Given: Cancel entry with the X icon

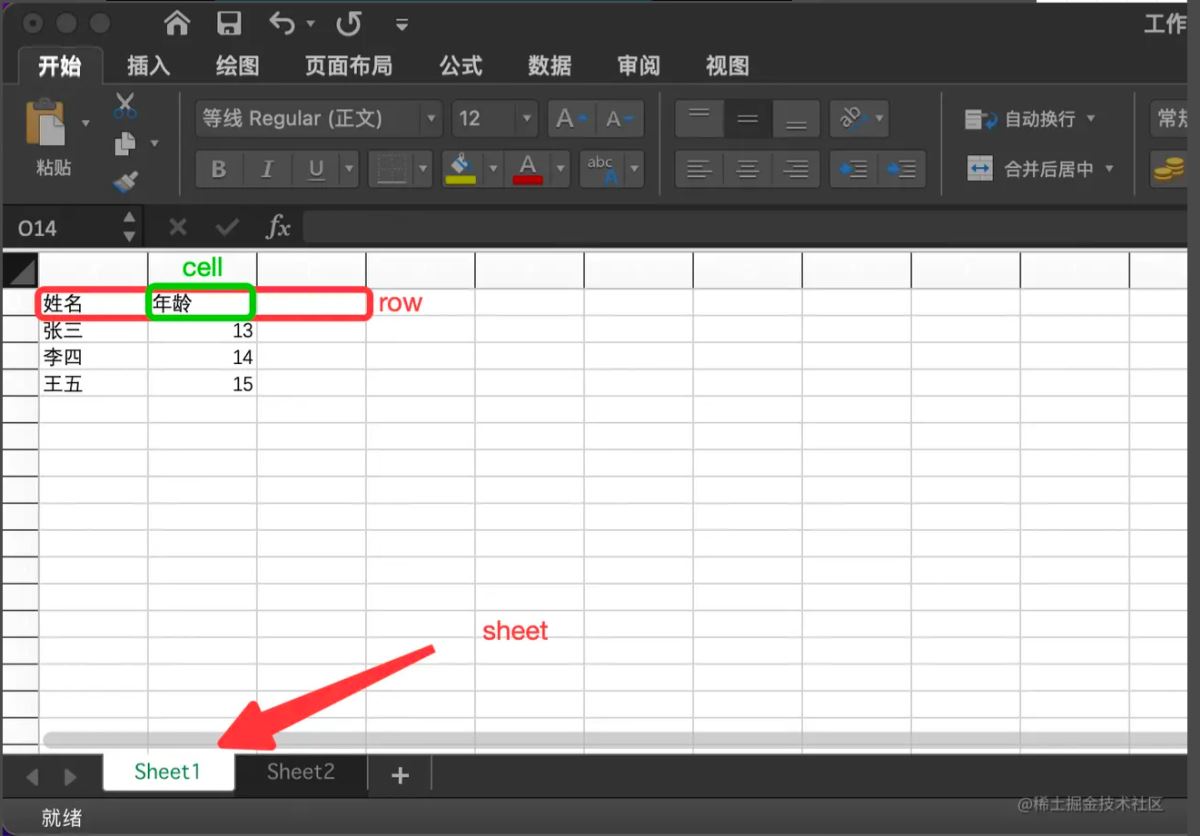Looking at the screenshot, I should pos(178,228).
